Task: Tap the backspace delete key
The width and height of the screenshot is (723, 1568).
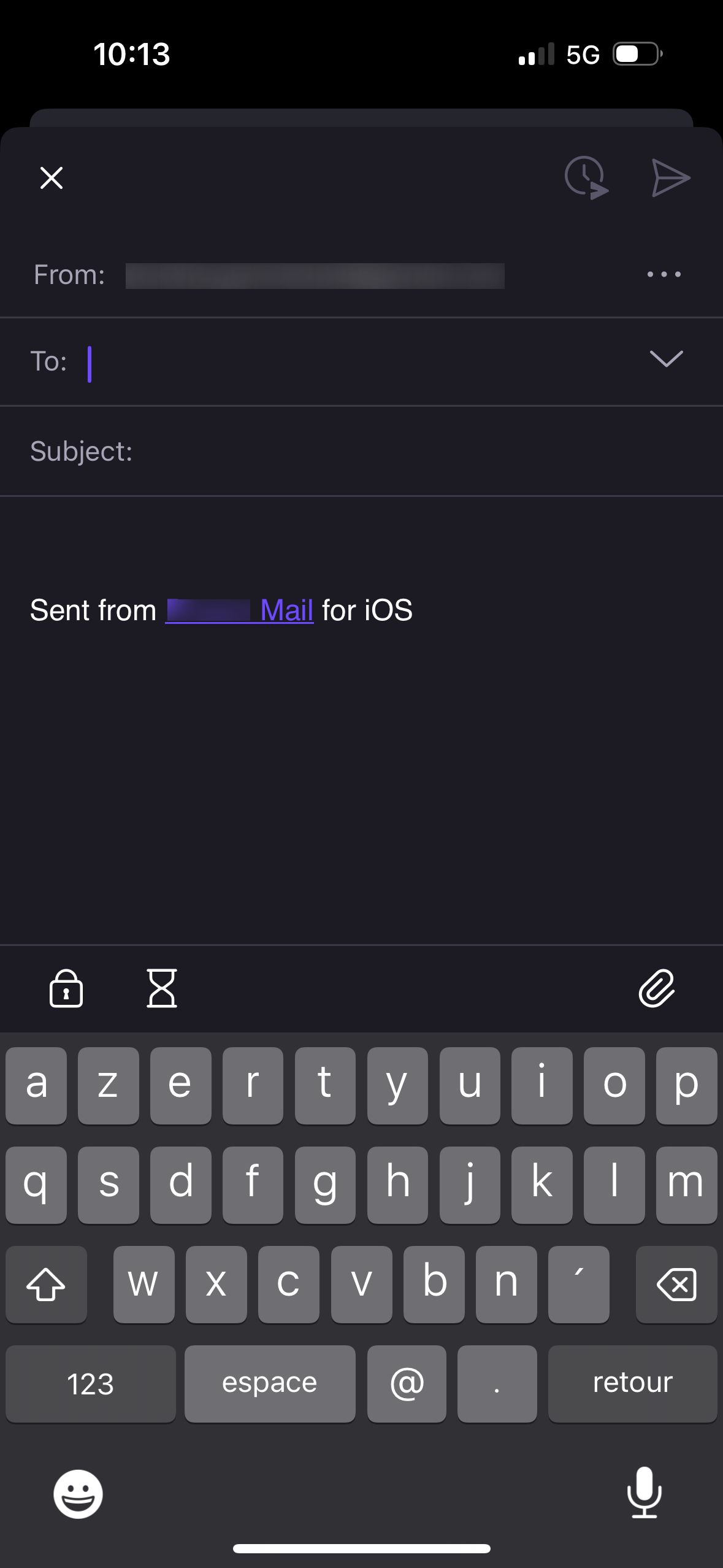Action: click(x=676, y=1284)
